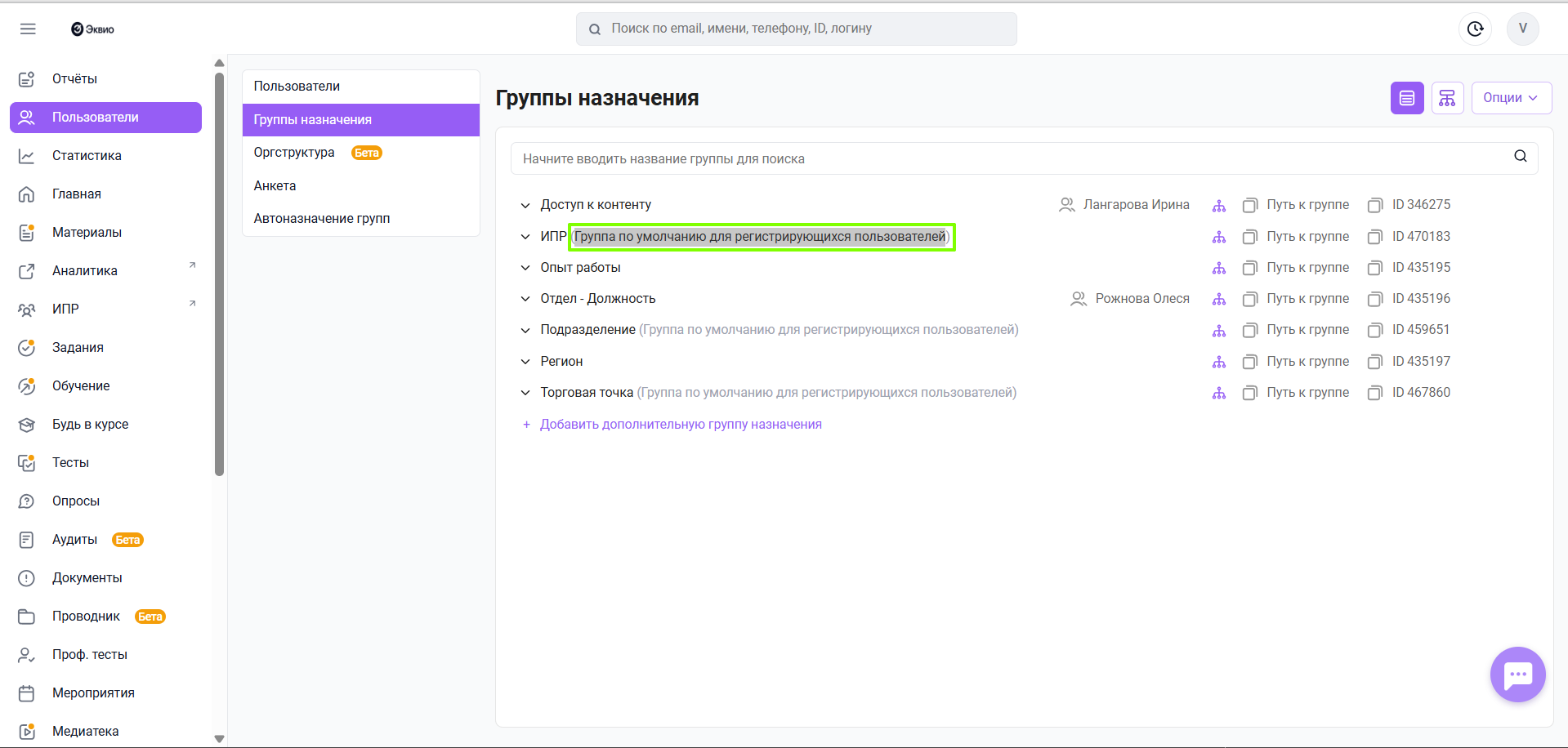Screen dimensions: 1568x748
Task: Click V user avatar
Action: (x=1522, y=29)
